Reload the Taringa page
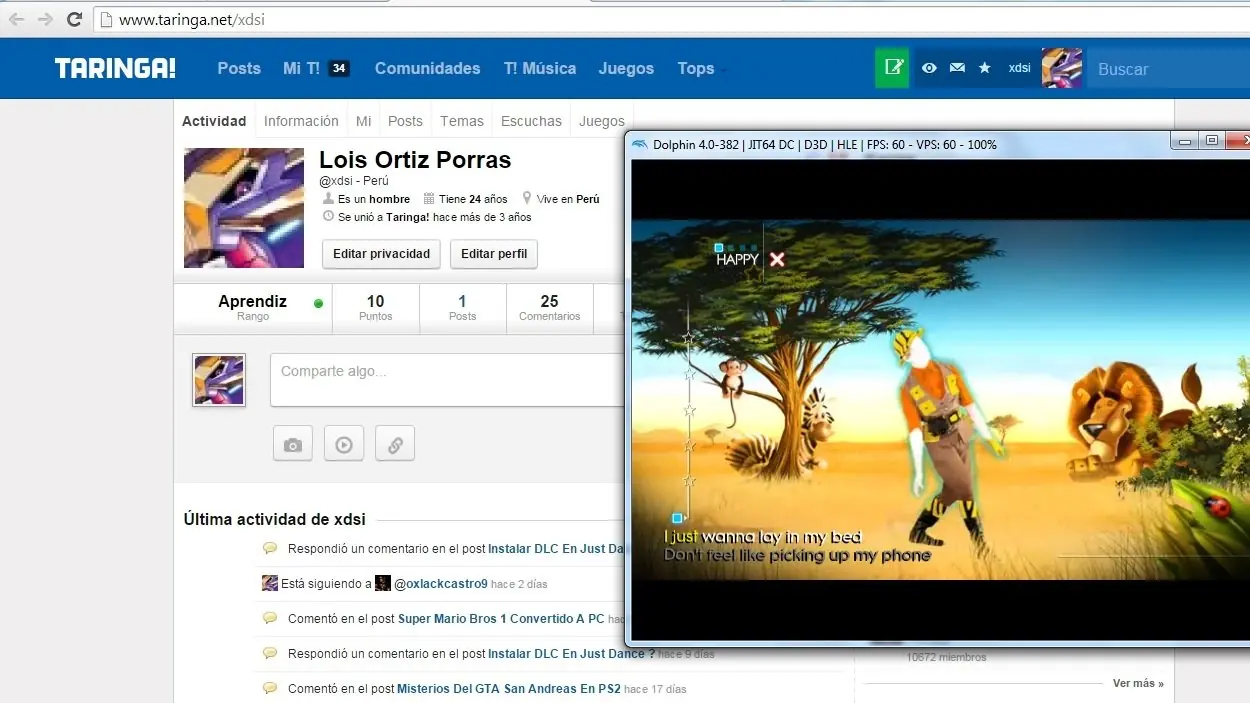1250x703 pixels. 74,19
